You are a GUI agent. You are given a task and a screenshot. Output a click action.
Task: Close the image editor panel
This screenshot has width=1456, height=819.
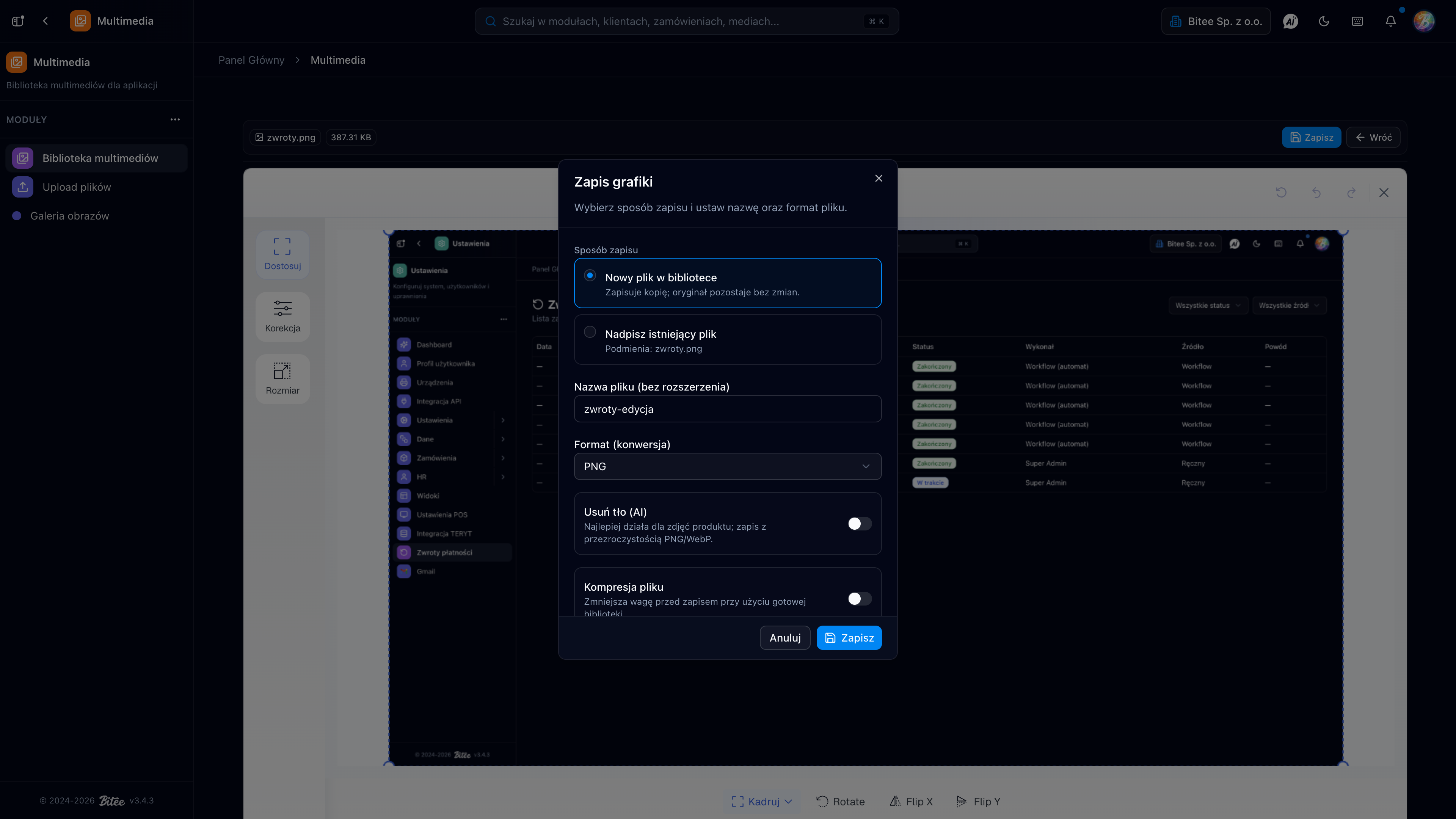tap(1384, 193)
